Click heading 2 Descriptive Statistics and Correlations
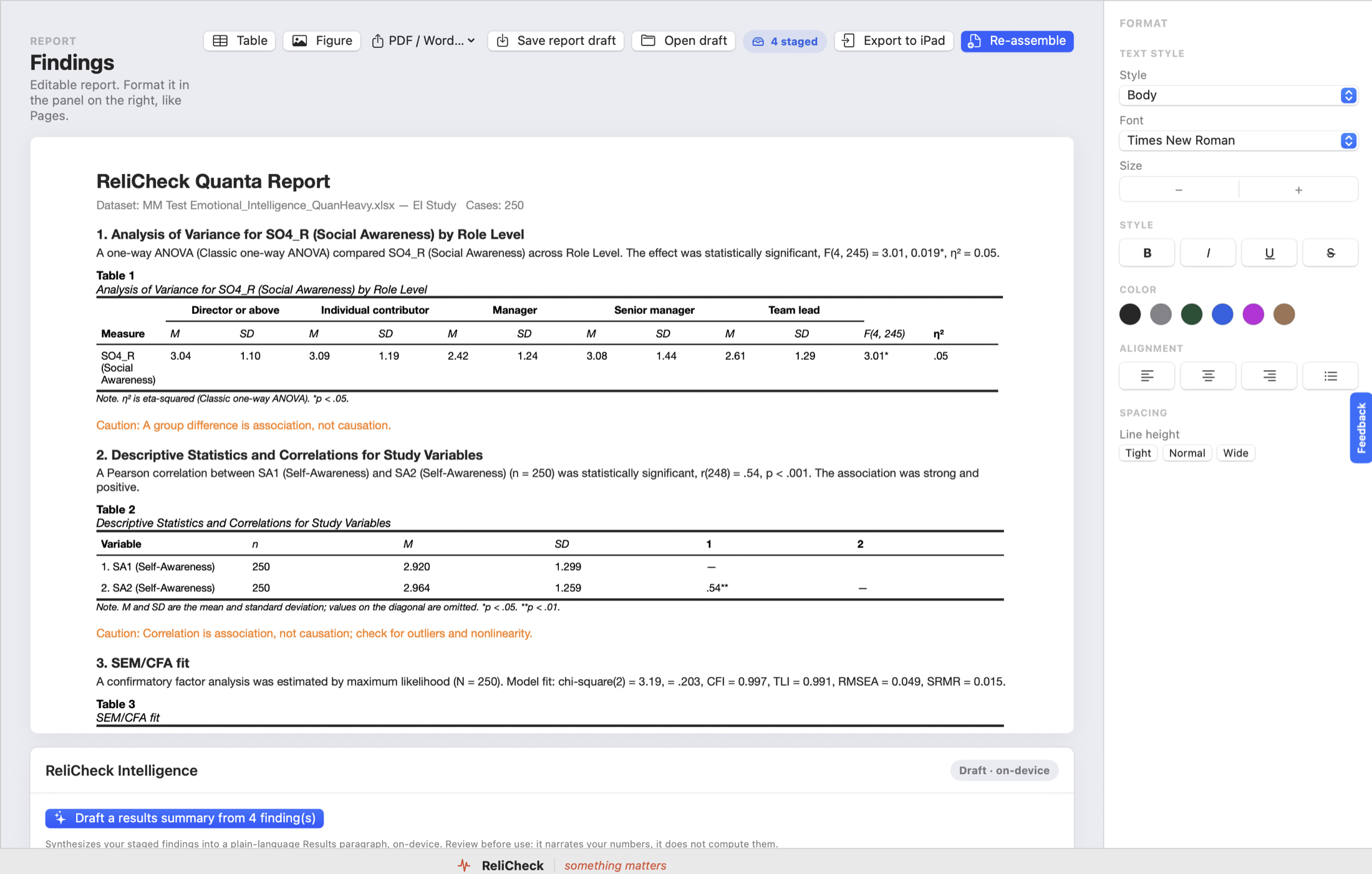Screen dimensions: 1372x874 point(289,455)
